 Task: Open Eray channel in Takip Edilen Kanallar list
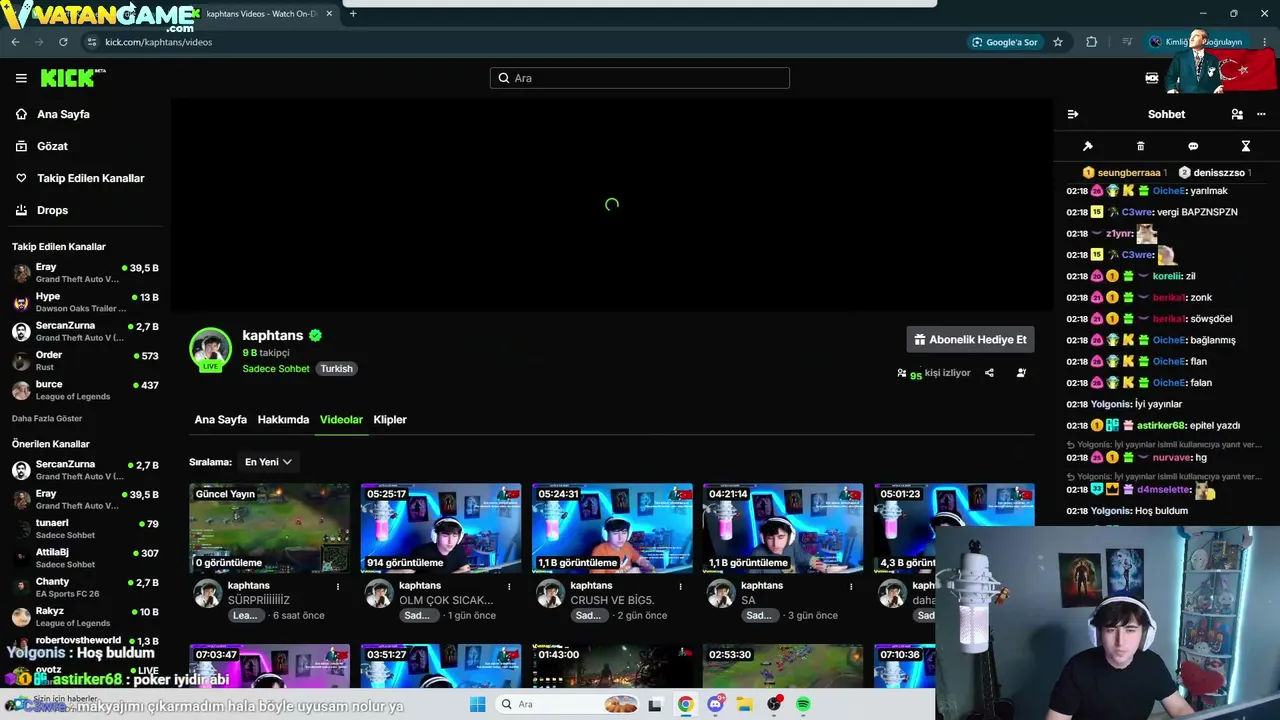85,273
